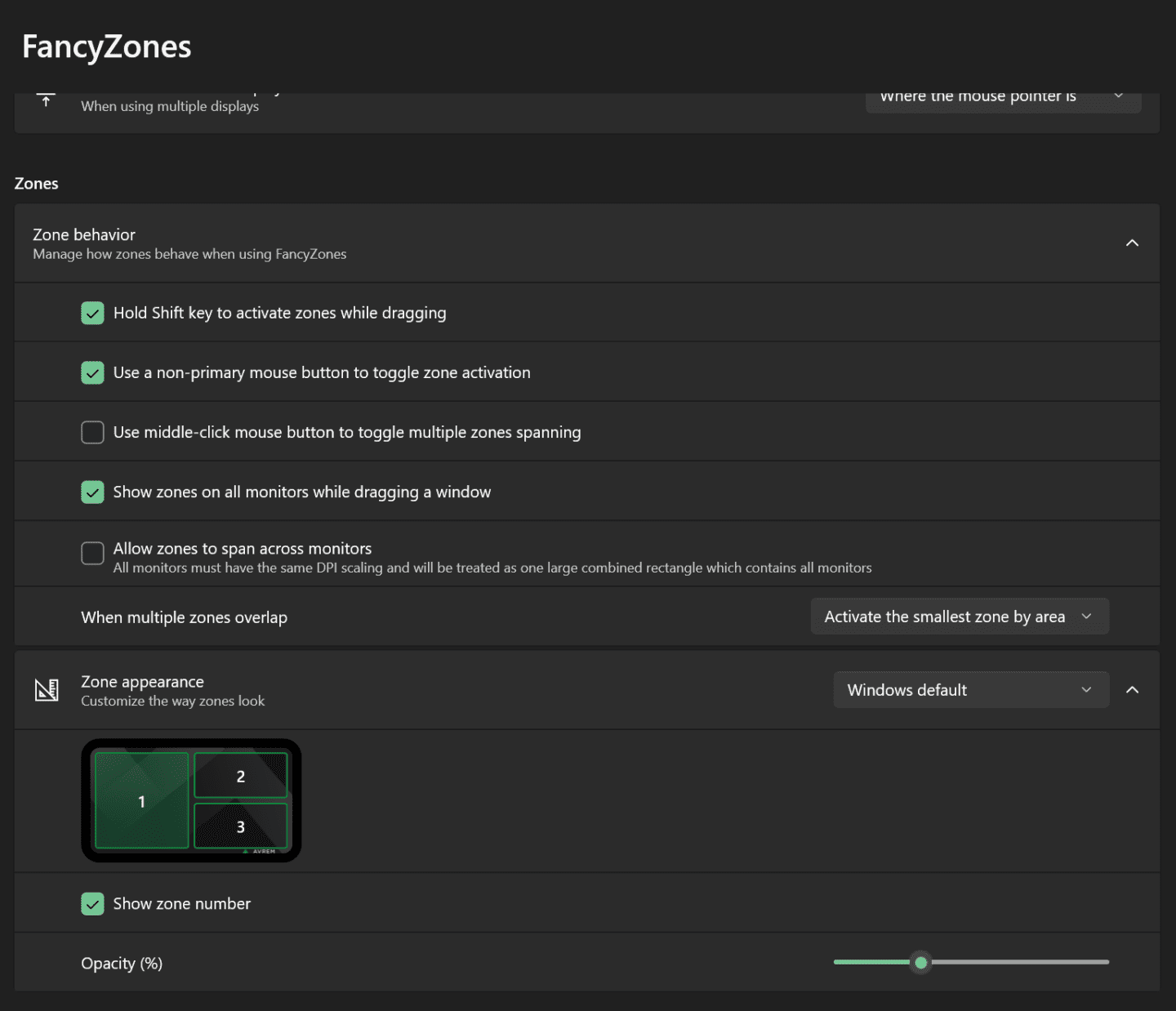The width and height of the screenshot is (1176, 1011).
Task: Select zone 2 in the layout preview
Action: click(240, 774)
